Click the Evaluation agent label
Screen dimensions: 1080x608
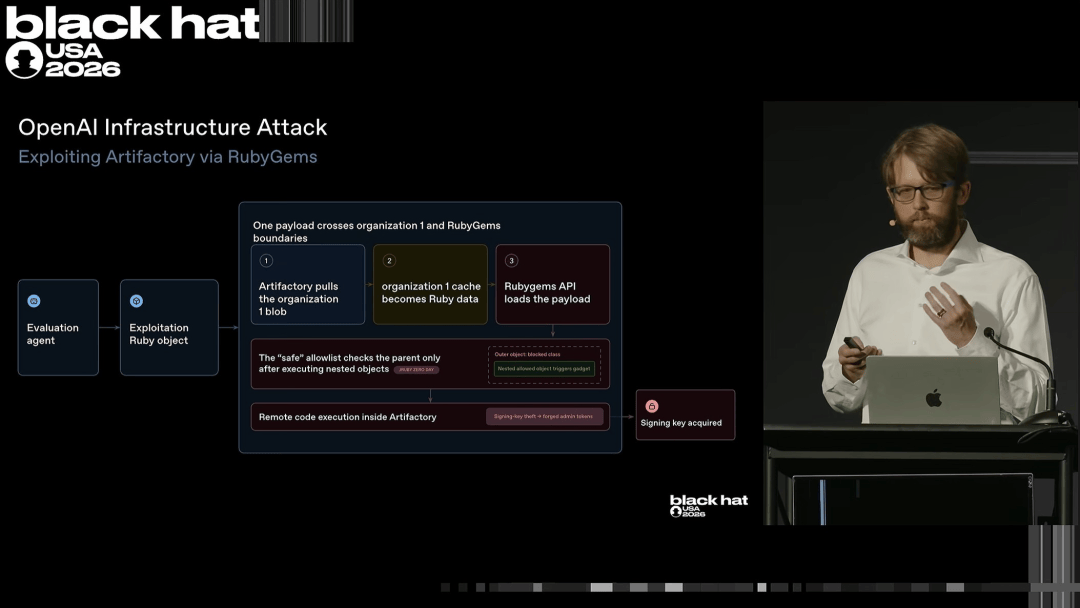click(x=52, y=334)
